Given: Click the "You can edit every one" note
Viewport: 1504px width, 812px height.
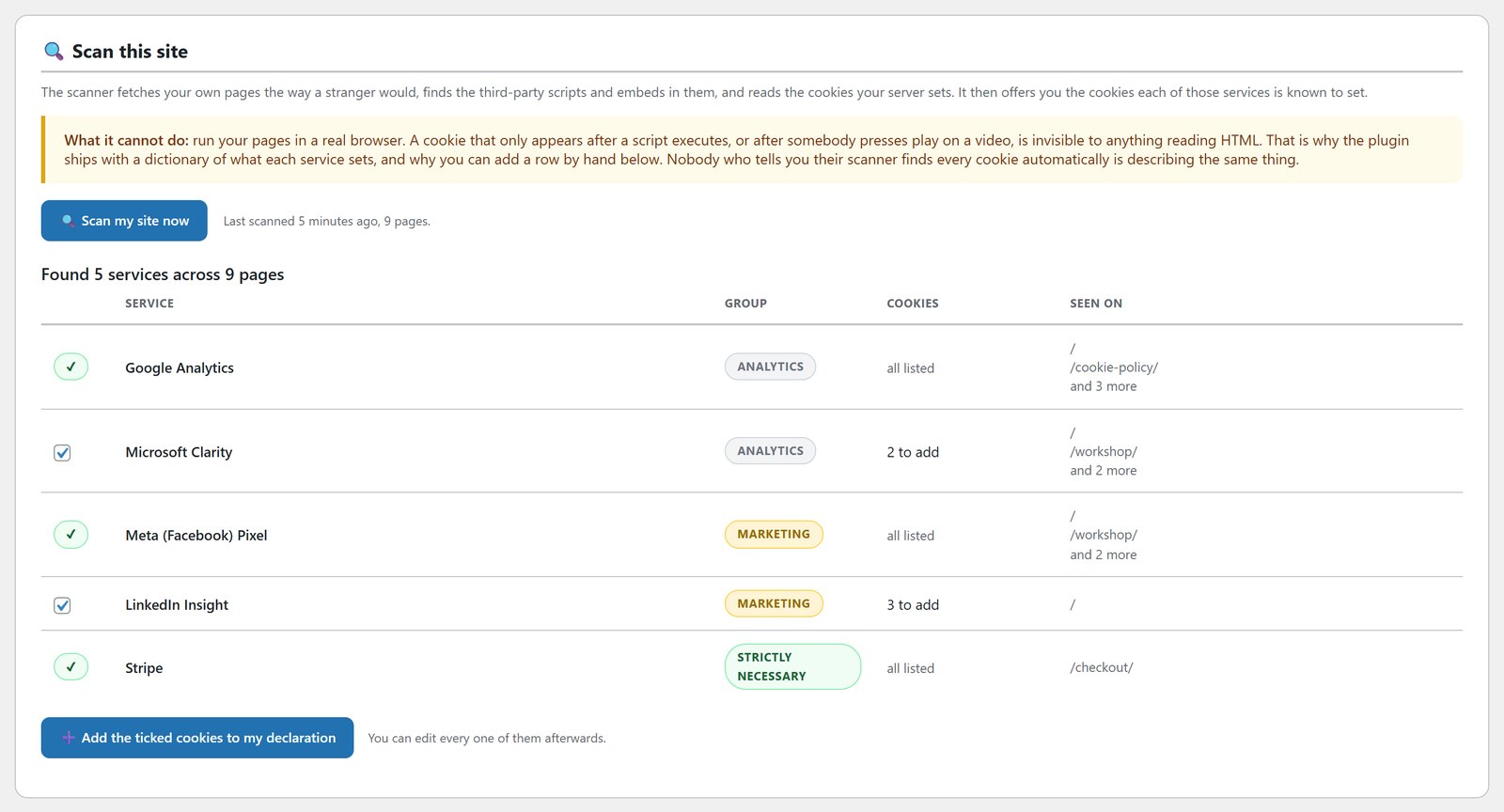Looking at the screenshot, I should [x=487, y=739].
